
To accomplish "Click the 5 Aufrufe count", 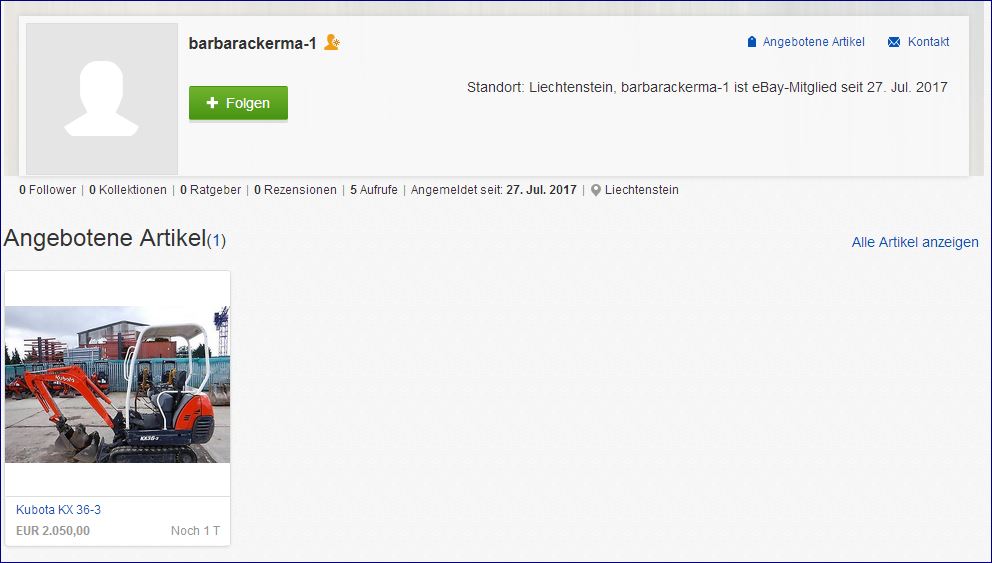I will click(374, 190).
